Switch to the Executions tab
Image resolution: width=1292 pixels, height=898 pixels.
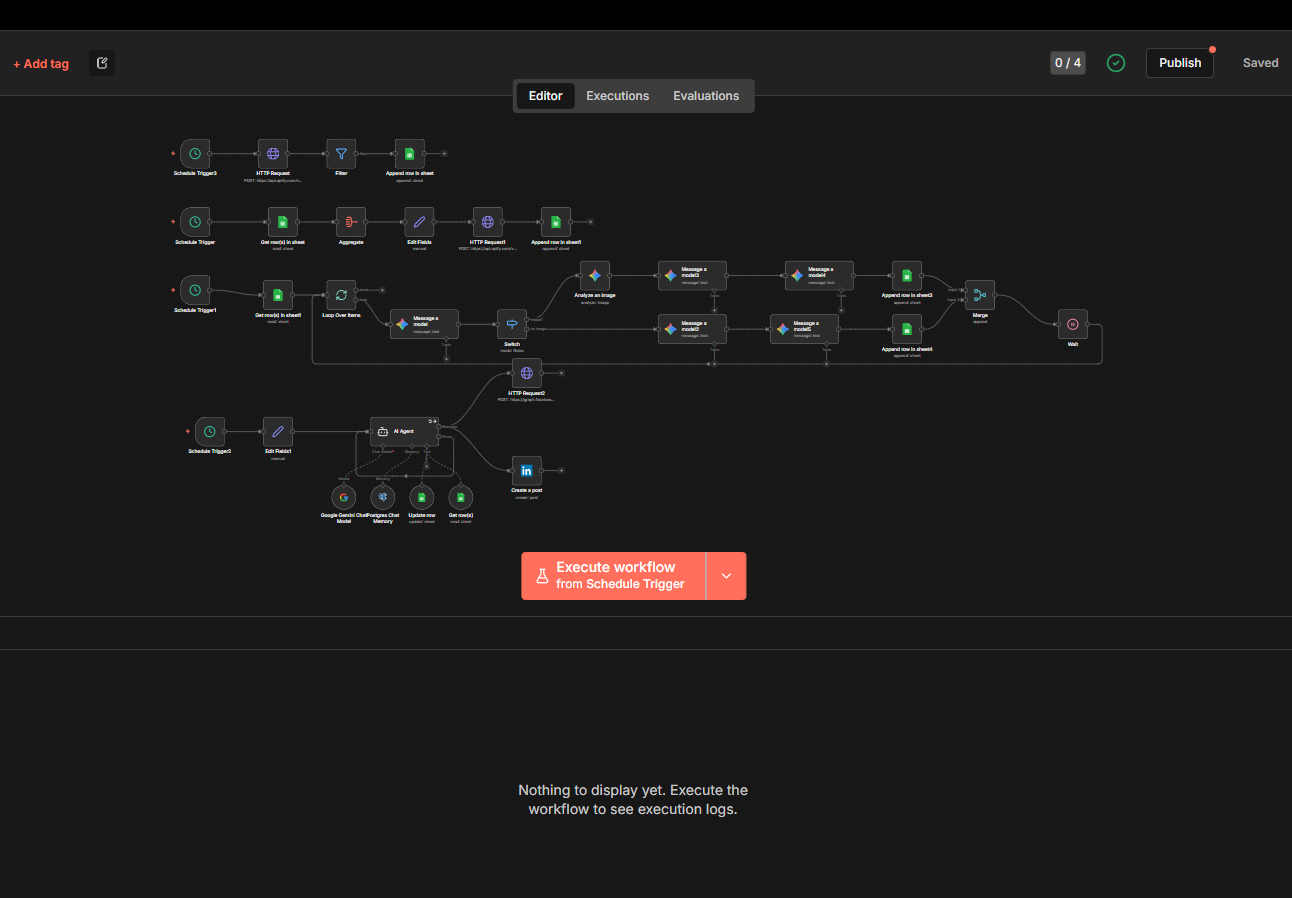tap(617, 96)
